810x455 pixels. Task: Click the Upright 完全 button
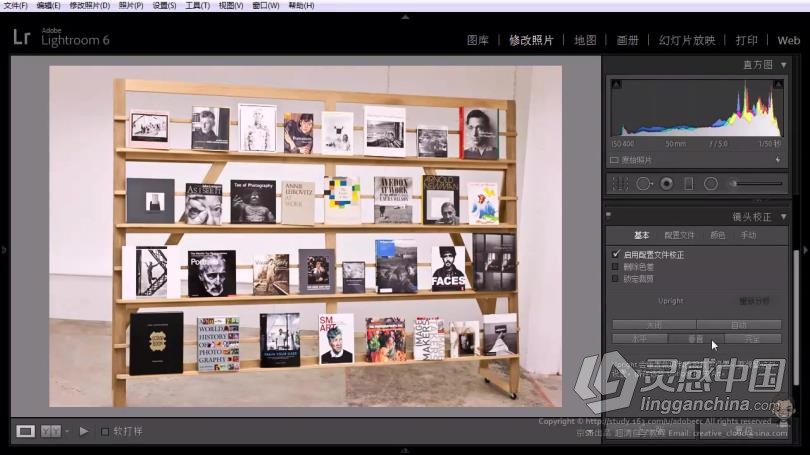tap(753, 339)
